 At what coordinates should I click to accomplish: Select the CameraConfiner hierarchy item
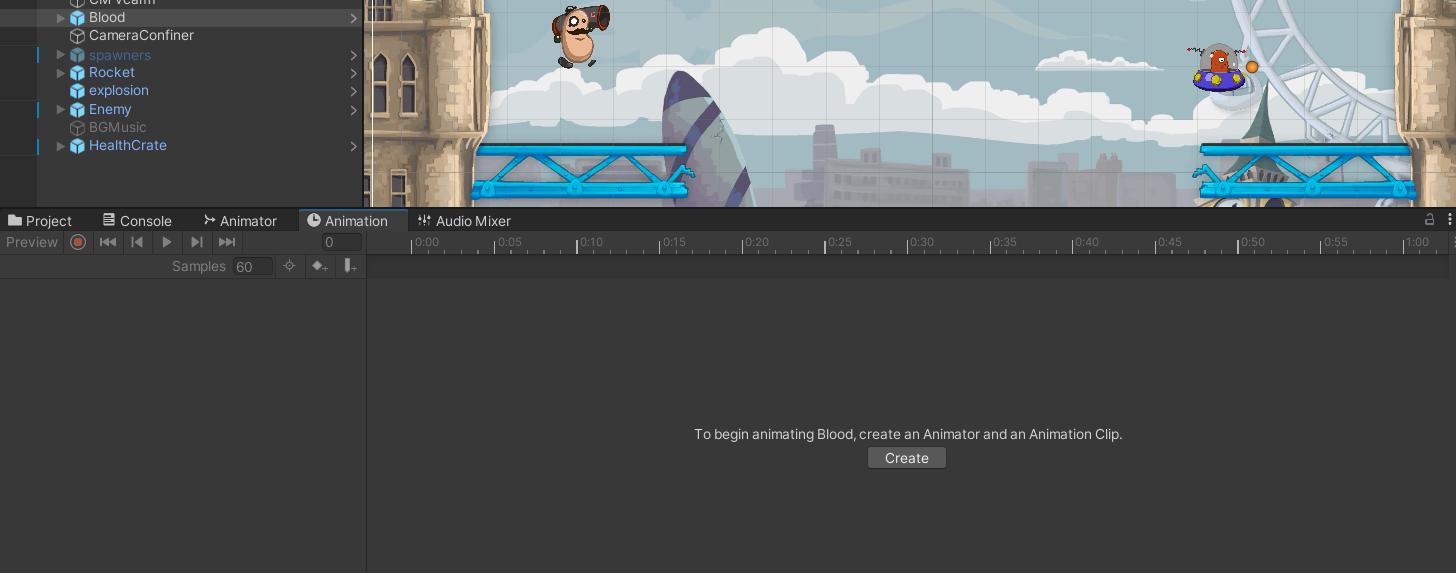(x=141, y=36)
